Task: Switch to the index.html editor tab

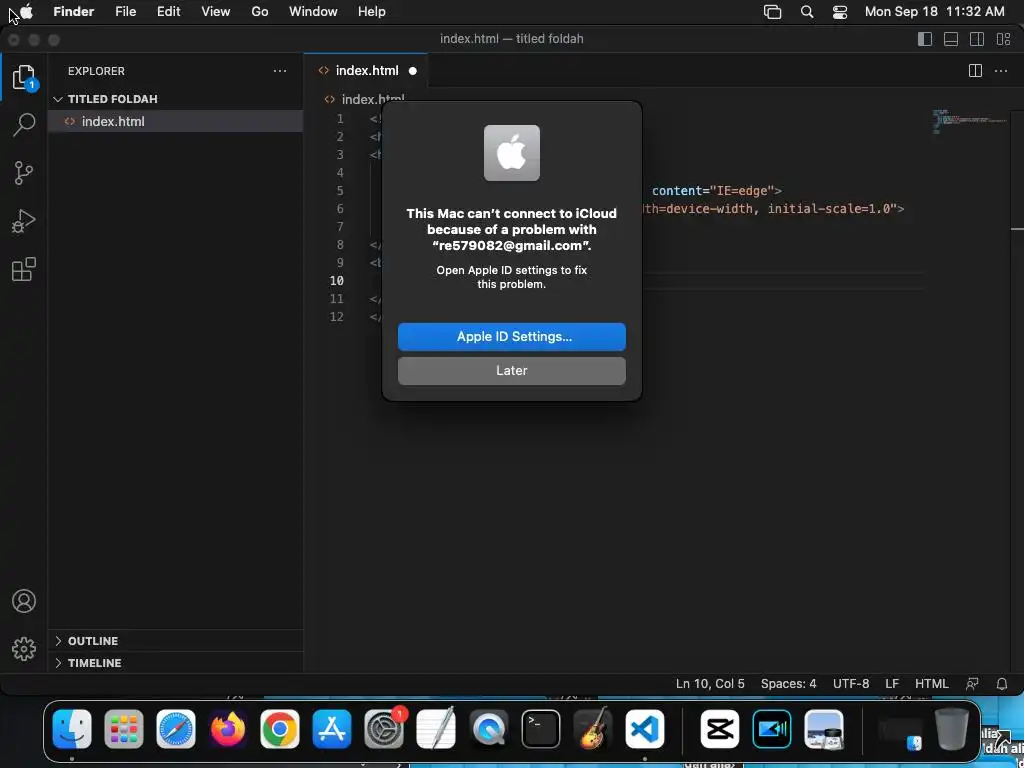Action: pos(366,71)
